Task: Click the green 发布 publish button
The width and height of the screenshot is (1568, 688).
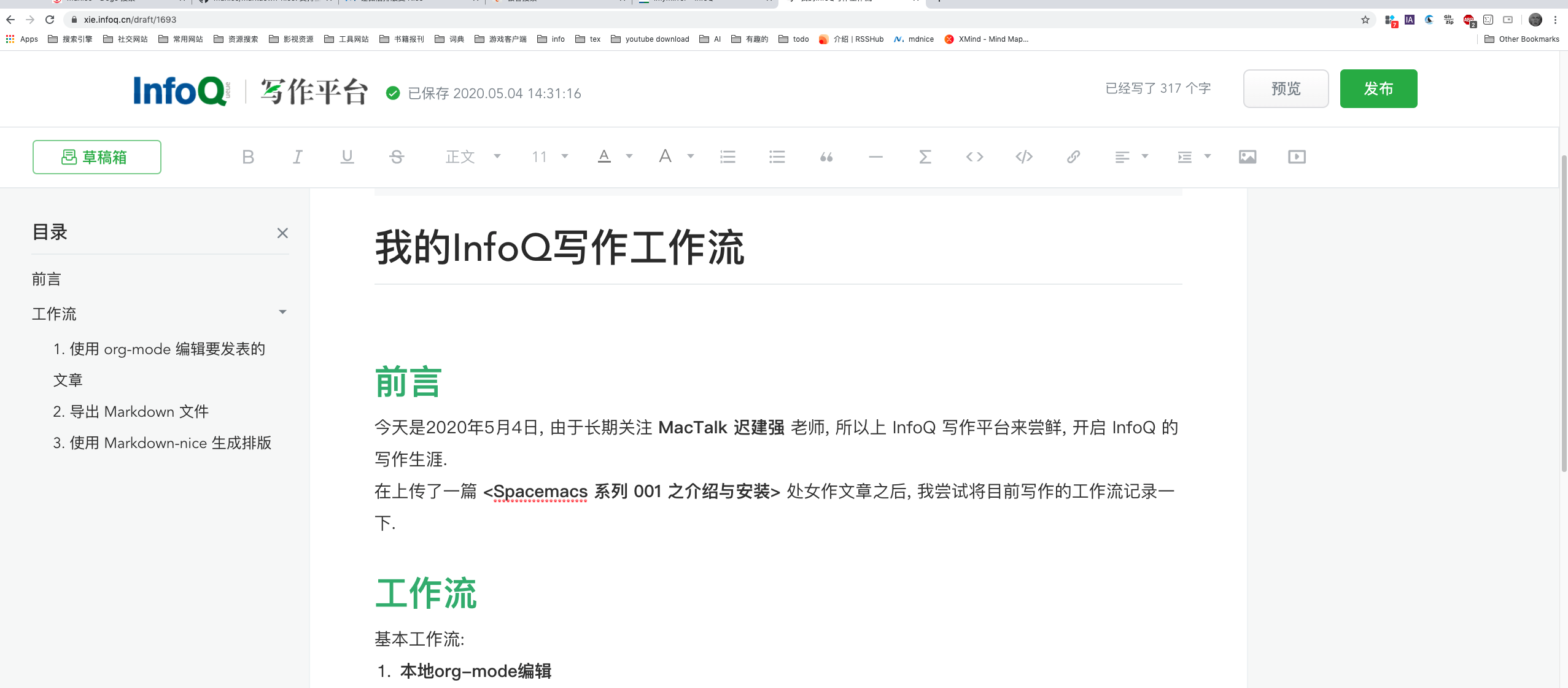Action: tap(1379, 88)
